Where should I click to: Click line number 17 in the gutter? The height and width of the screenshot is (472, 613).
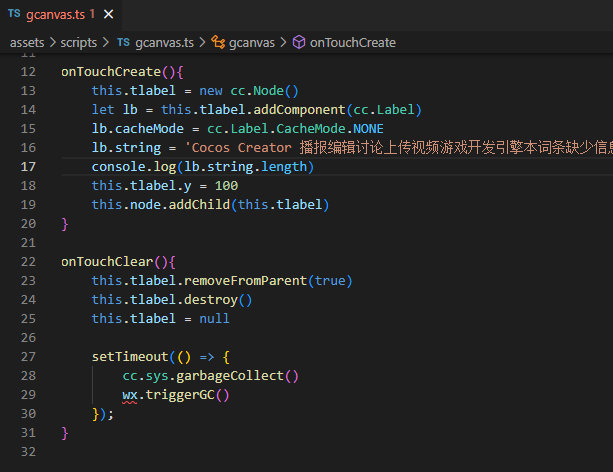(28, 167)
